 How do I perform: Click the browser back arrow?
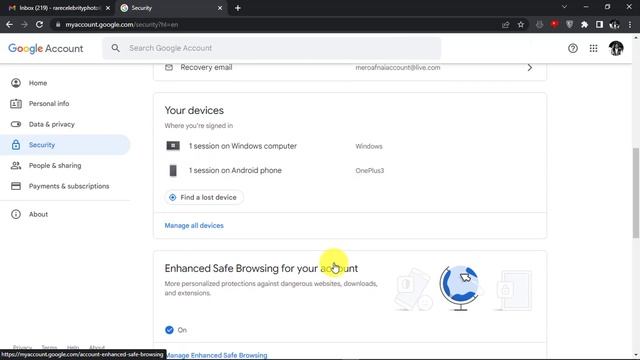pos(9,24)
